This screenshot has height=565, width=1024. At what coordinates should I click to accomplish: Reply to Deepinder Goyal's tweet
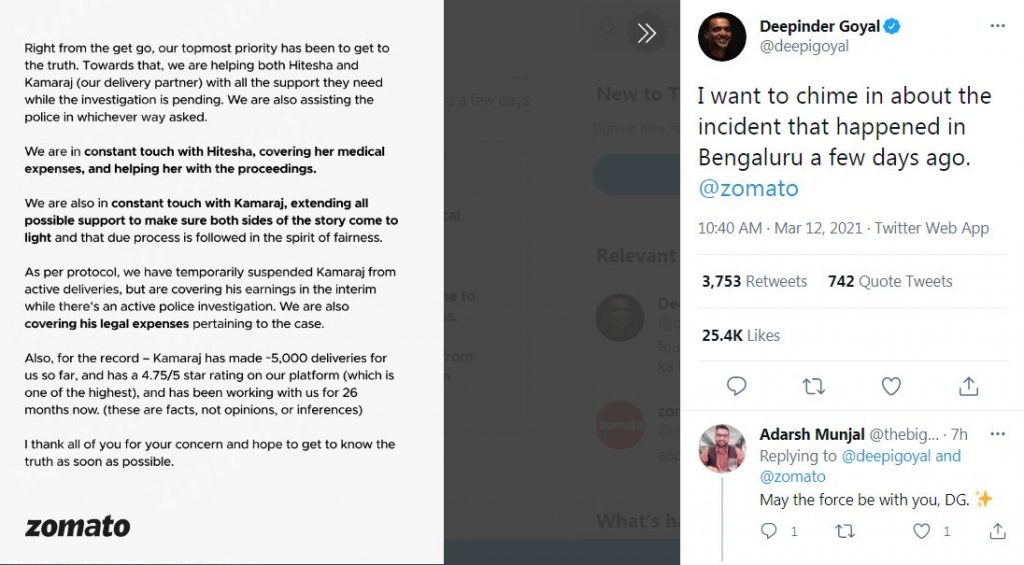coord(737,386)
